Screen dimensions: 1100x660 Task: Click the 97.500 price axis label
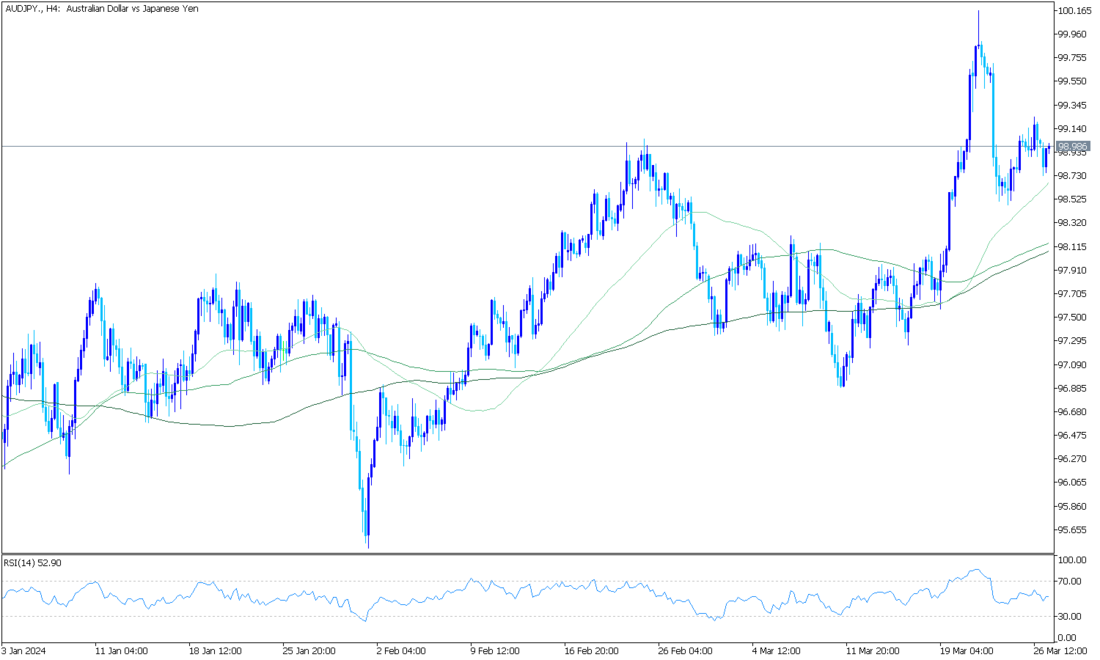point(1071,317)
